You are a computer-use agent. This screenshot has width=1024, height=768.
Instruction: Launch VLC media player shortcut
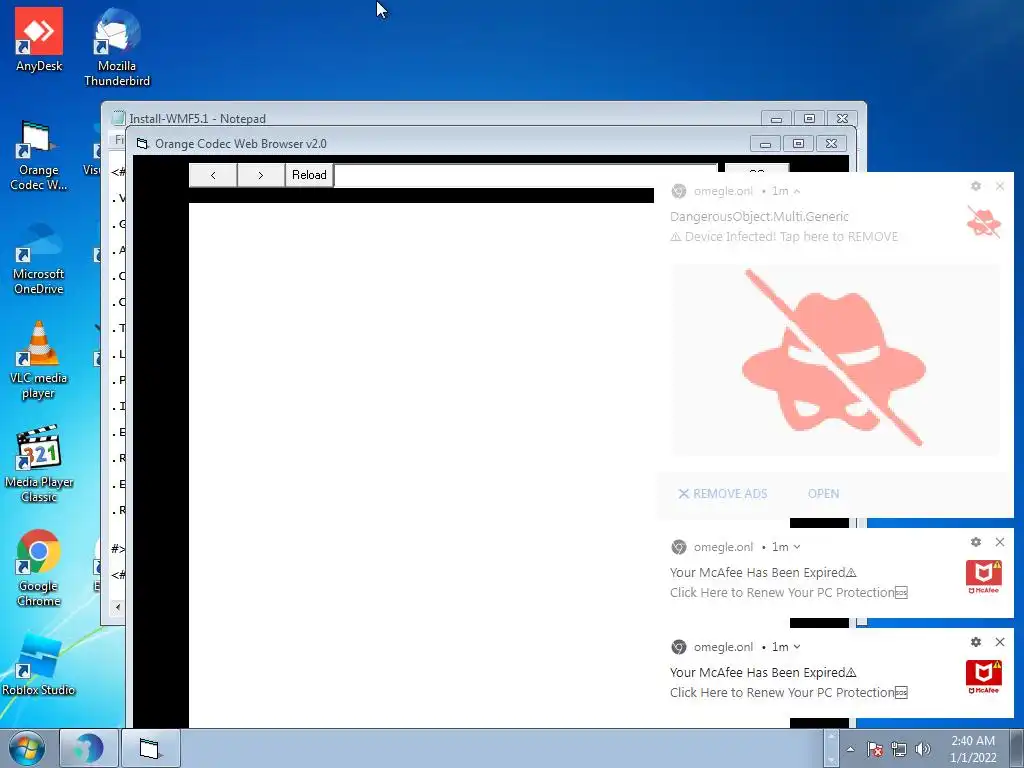[x=39, y=360]
